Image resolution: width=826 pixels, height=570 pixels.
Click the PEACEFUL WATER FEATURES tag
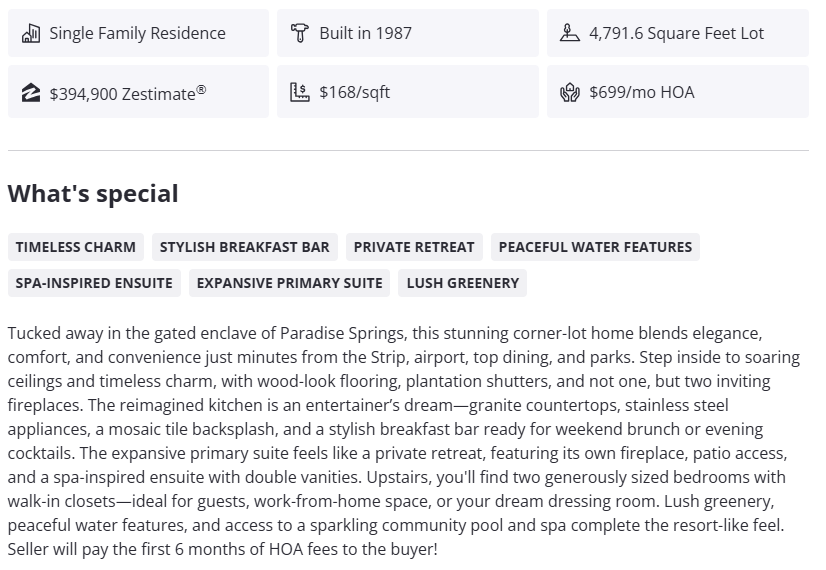(595, 247)
